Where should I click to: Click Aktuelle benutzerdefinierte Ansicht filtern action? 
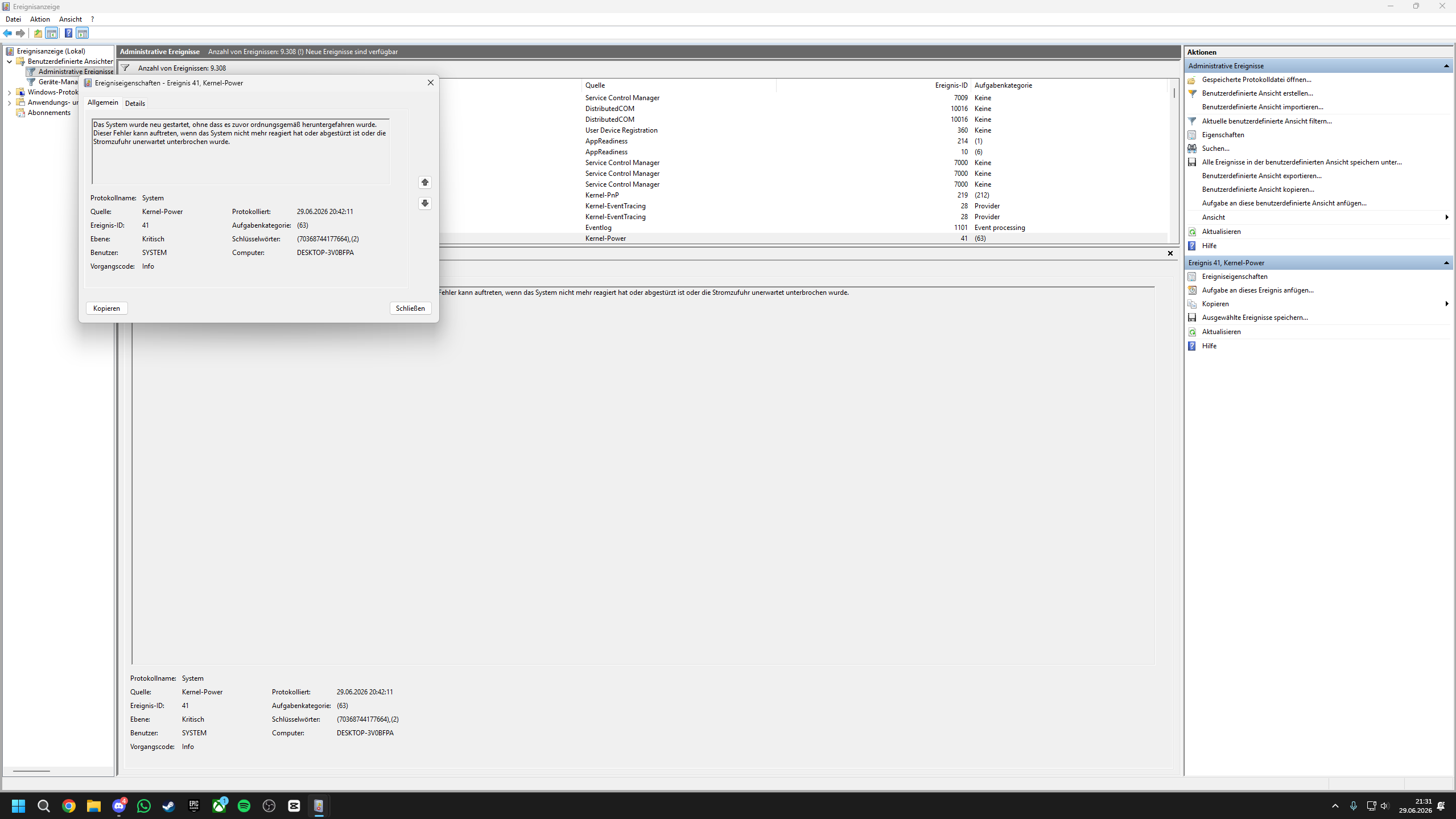coord(1267,121)
